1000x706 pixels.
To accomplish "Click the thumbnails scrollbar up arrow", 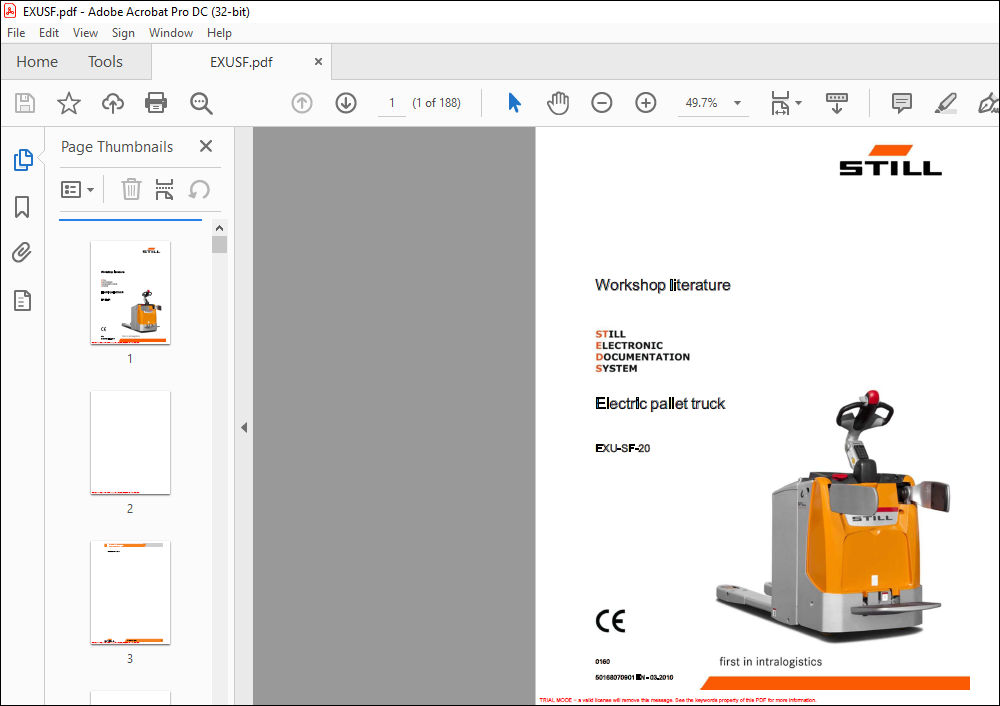I will pos(219,228).
